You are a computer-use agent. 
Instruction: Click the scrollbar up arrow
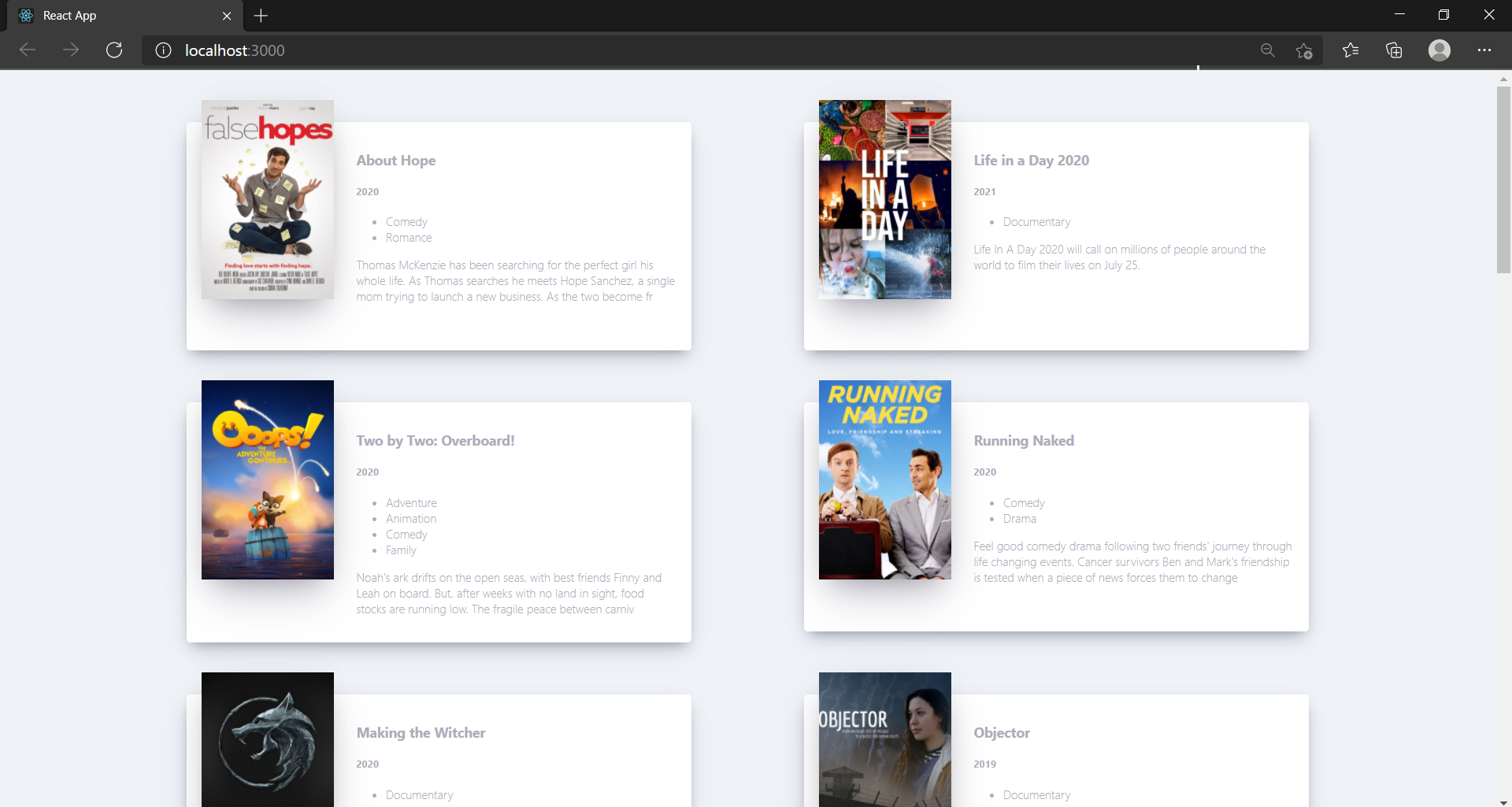(x=1503, y=79)
